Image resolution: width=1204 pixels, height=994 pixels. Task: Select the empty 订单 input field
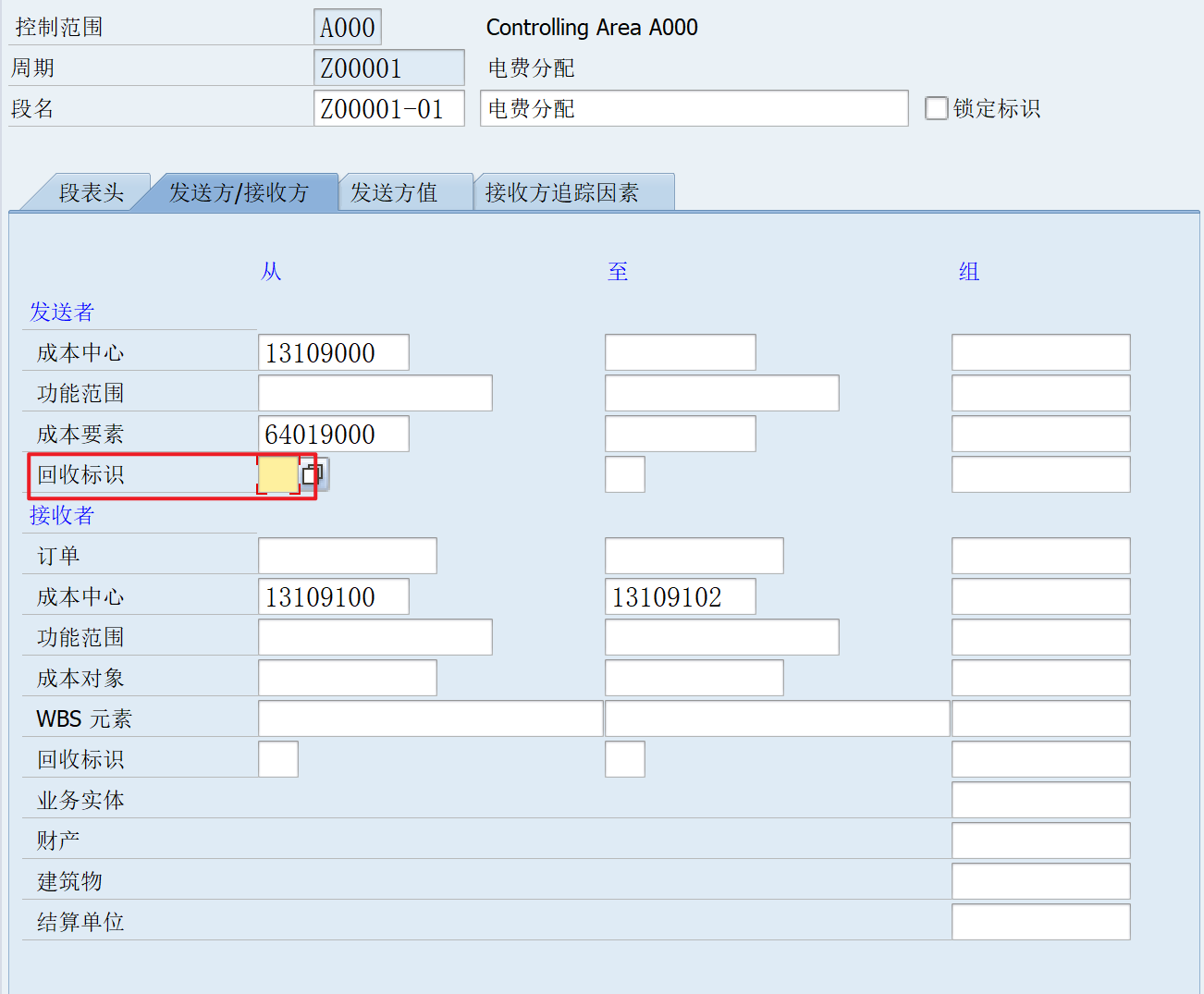[x=346, y=555]
